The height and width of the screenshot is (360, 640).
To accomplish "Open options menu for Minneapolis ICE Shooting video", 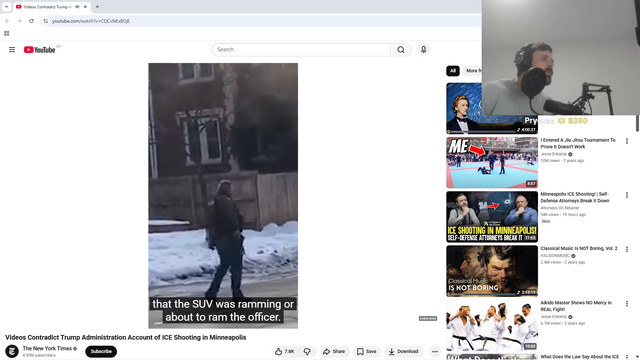I will pos(627,195).
